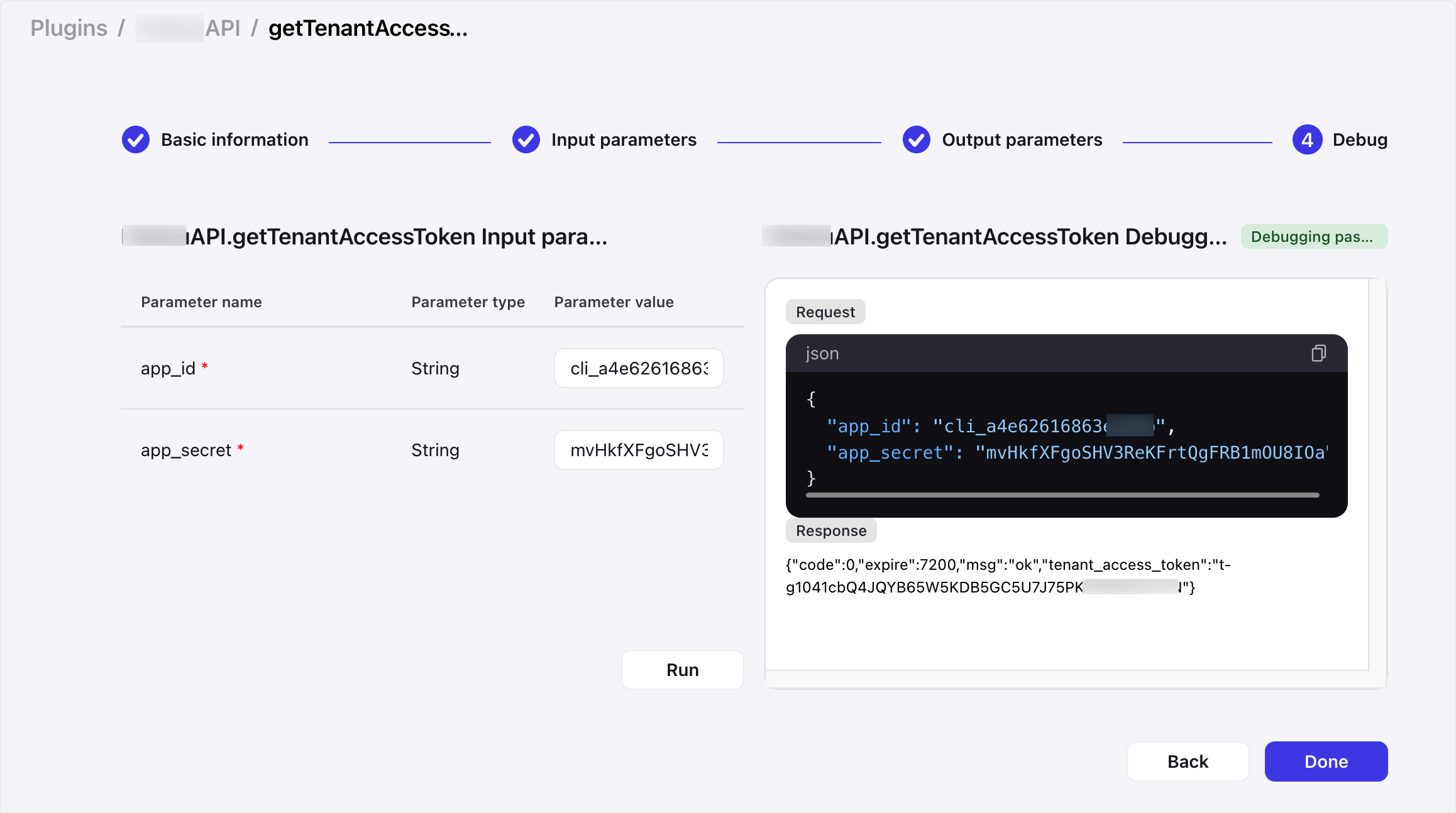Run the debug request
Screen dimensions: 1456x813
pyautogui.click(x=682, y=670)
